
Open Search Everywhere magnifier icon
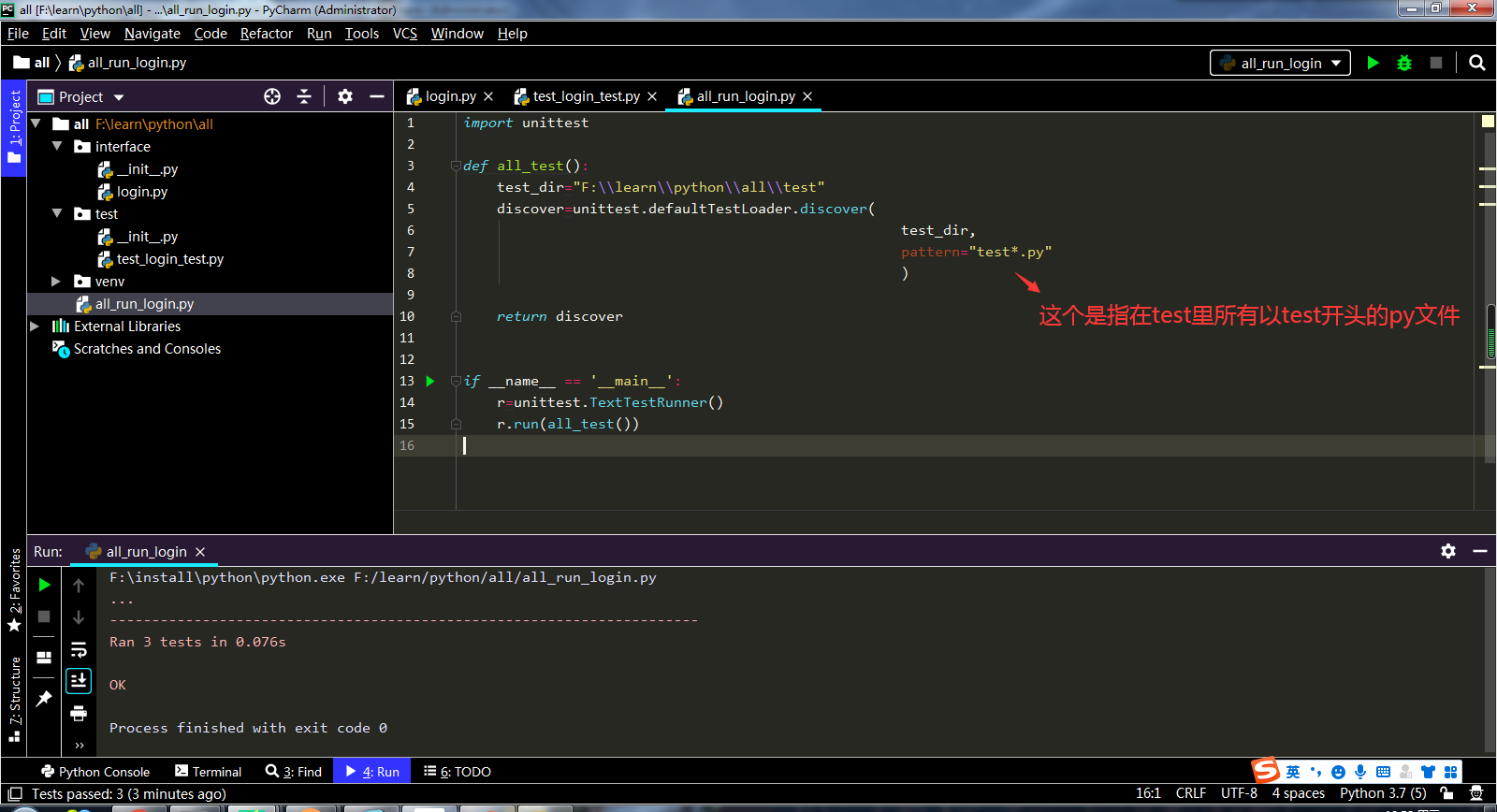1477,63
